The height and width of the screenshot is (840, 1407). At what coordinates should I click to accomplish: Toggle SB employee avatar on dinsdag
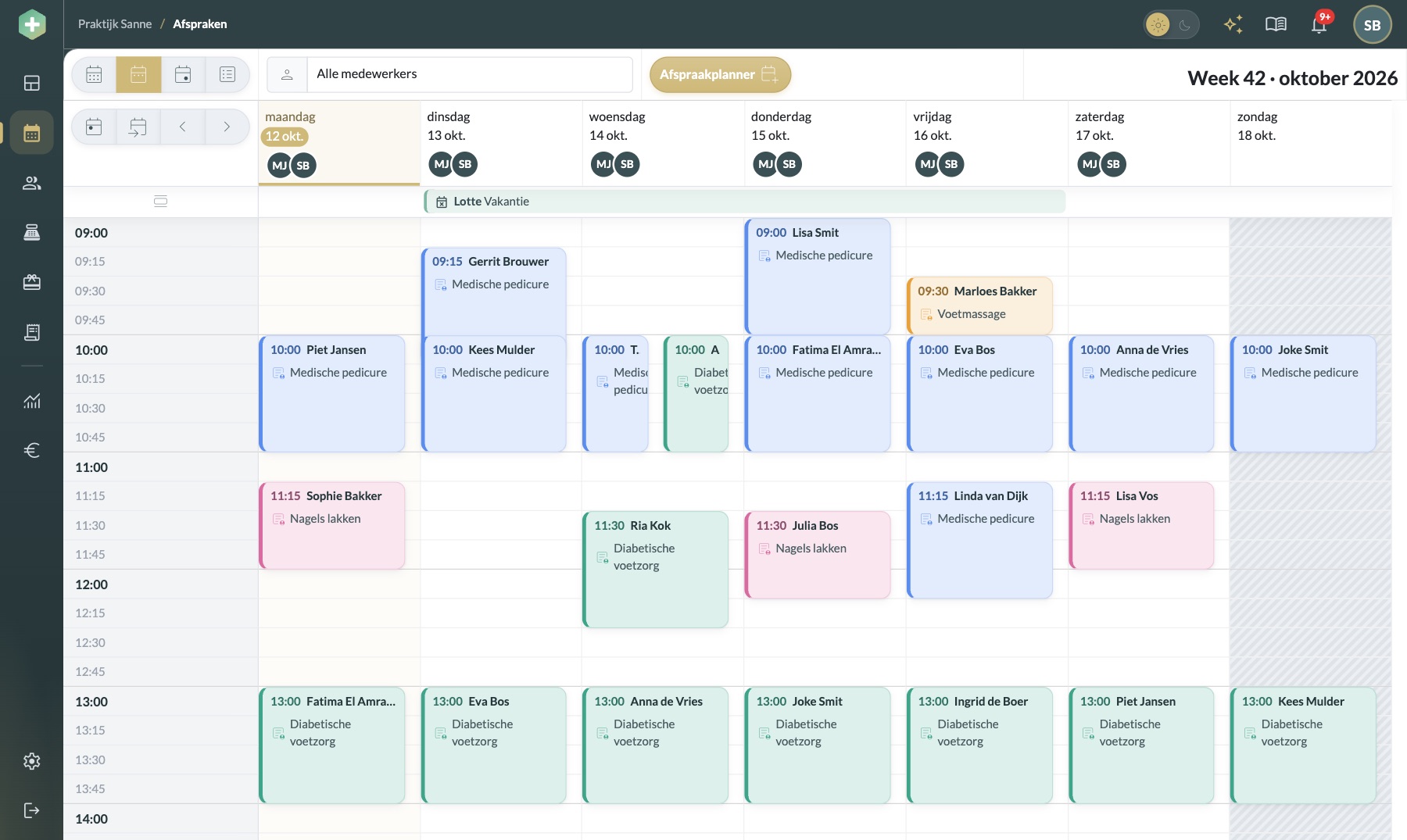(465, 164)
